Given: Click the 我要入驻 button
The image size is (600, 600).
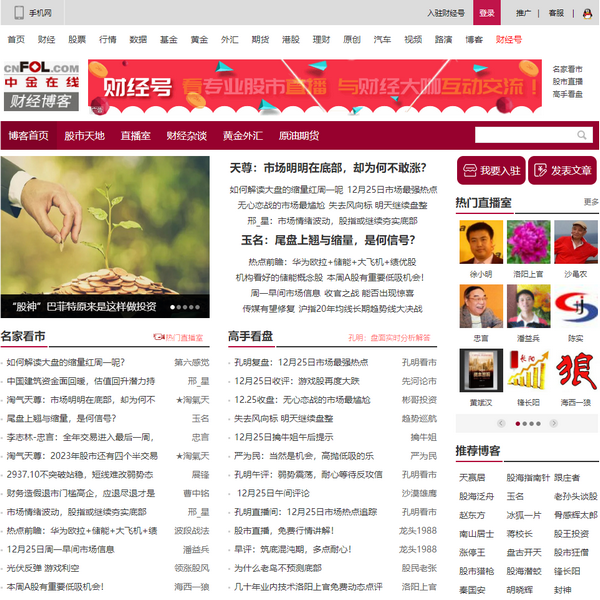Looking at the screenshot, I should (490, 171).
